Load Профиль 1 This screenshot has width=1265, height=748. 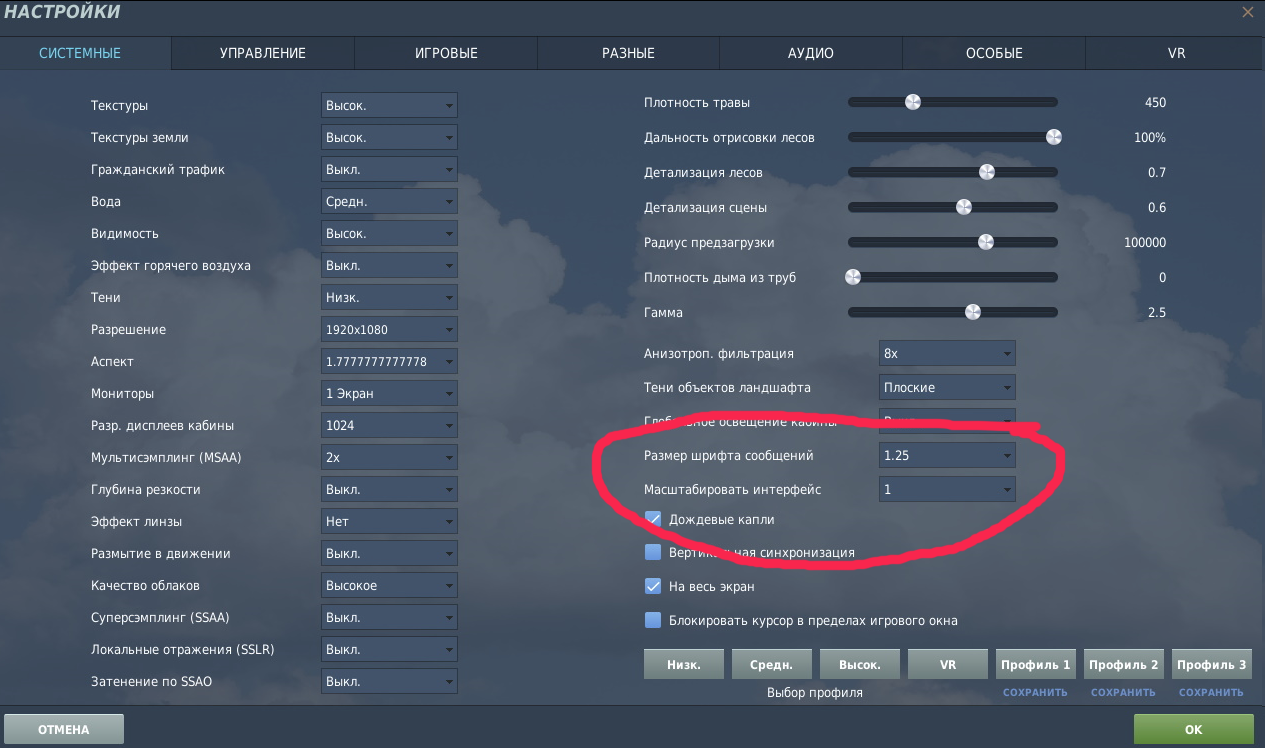click(1035, 665)
